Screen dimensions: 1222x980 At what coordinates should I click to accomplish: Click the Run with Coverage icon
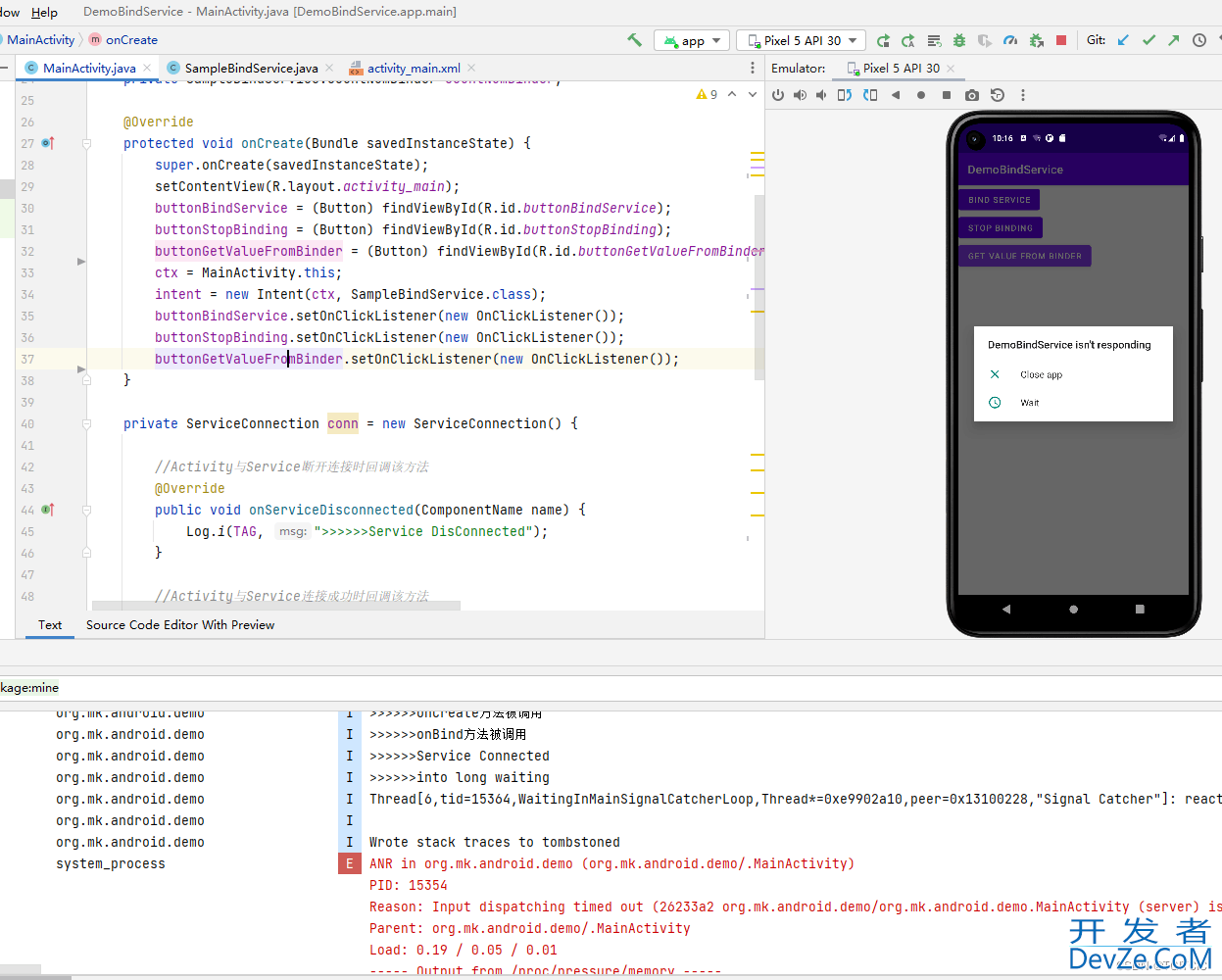985,40
